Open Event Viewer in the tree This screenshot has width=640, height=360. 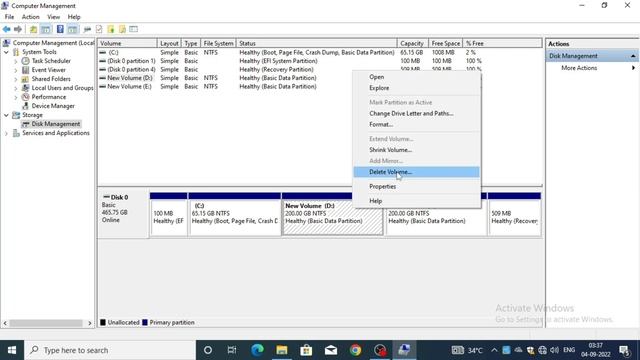point(49,70)
